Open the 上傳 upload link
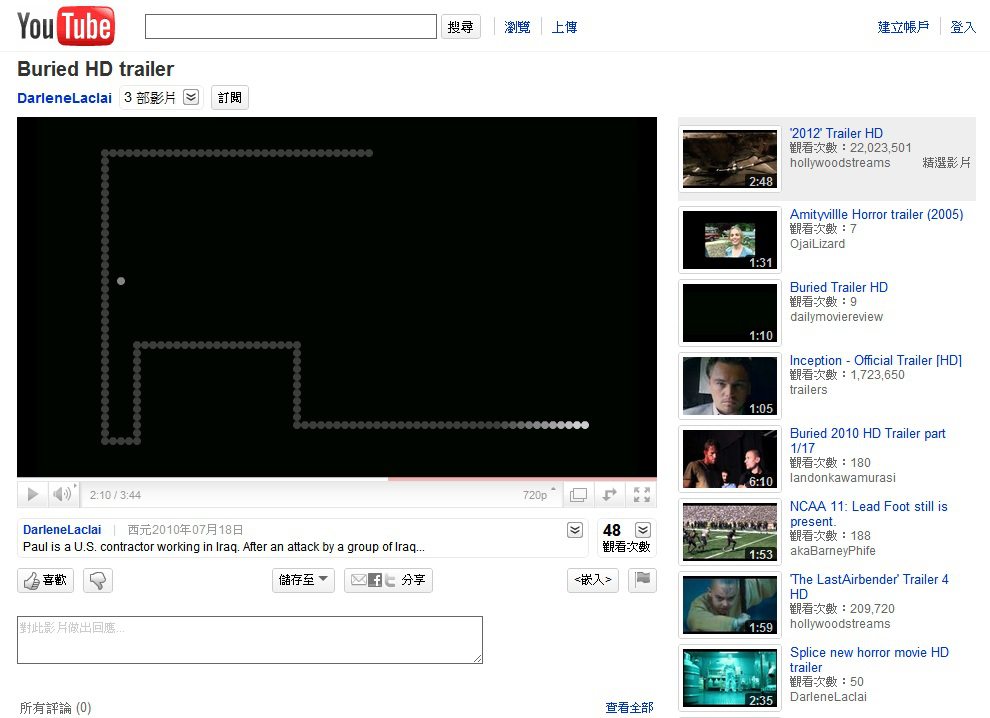Viewport: 990px width, 718px height. pyautogui.click(x=564, y=27)
